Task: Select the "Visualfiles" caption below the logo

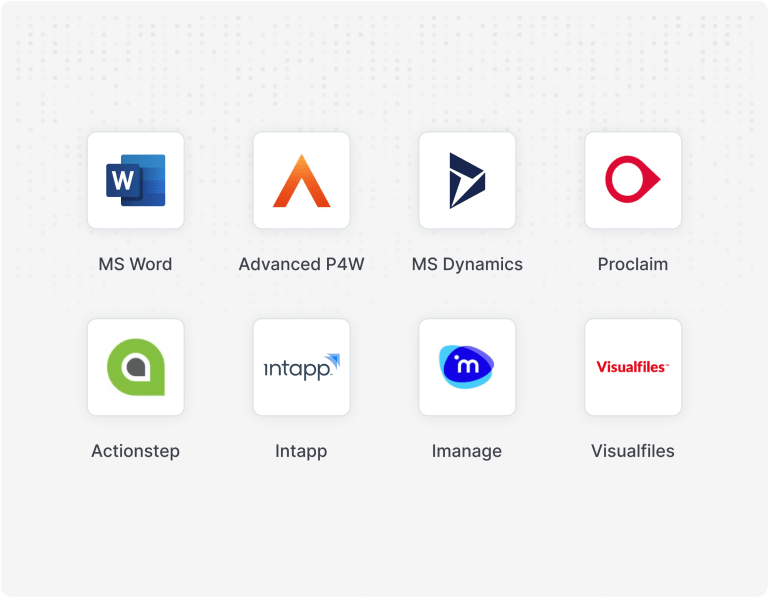Action: pyautogui.click(x=633, y=451)
